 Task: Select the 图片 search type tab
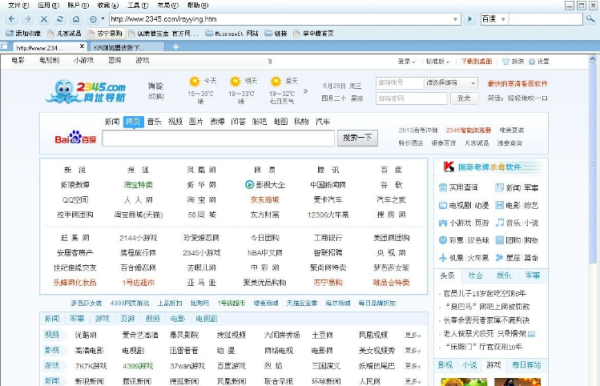point(196,122)
